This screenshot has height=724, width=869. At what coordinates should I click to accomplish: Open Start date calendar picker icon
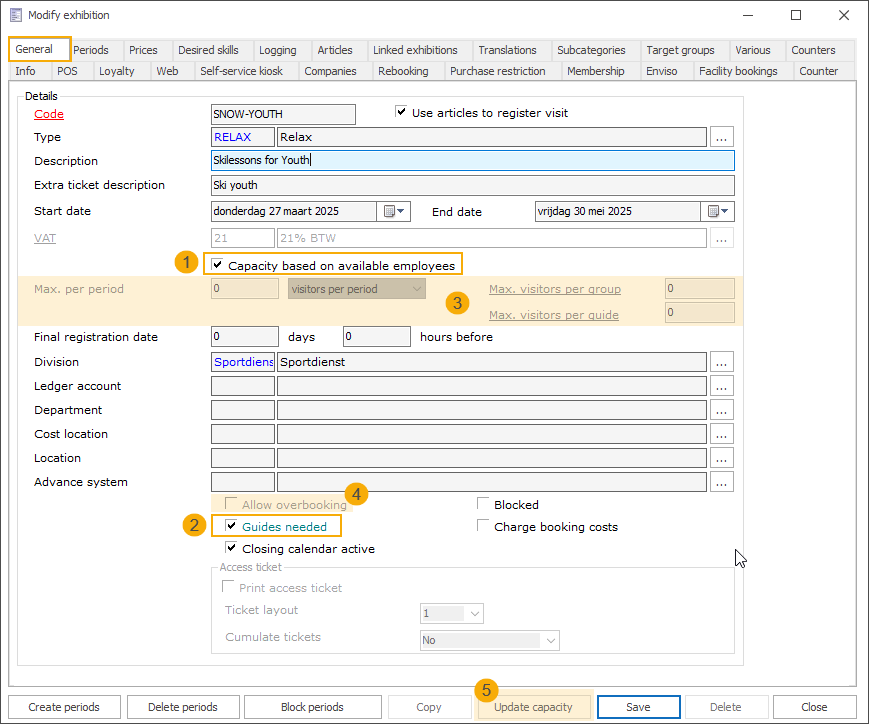pyautogui.click(x=392, y=211)
